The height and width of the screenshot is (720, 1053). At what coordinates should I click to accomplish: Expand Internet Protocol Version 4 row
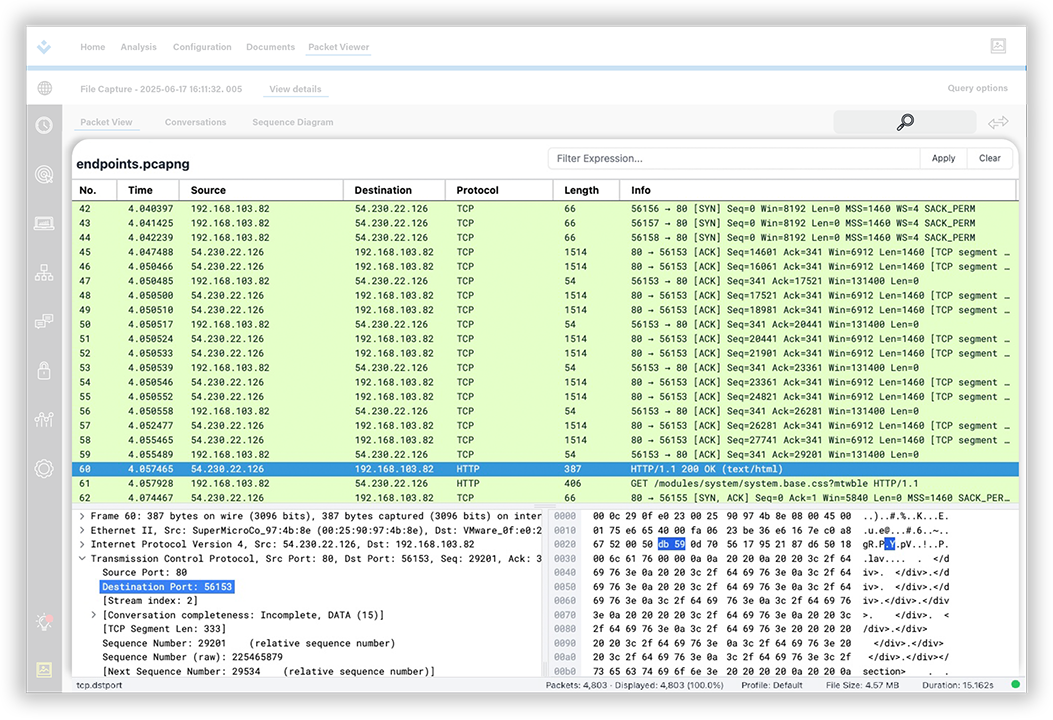(x=82, y=544)
